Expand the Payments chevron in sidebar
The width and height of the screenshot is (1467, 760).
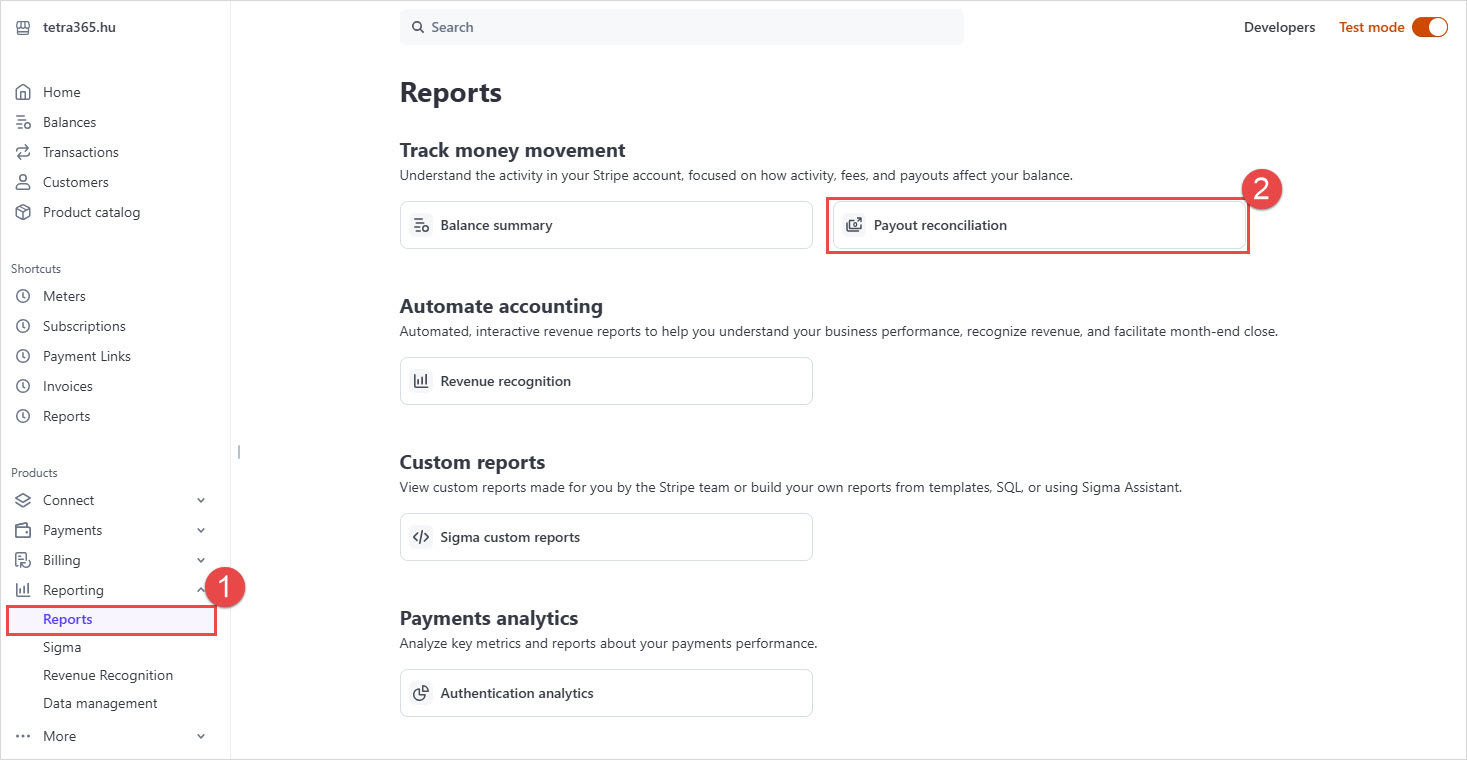pyautogui.click(x=201, y=530)
